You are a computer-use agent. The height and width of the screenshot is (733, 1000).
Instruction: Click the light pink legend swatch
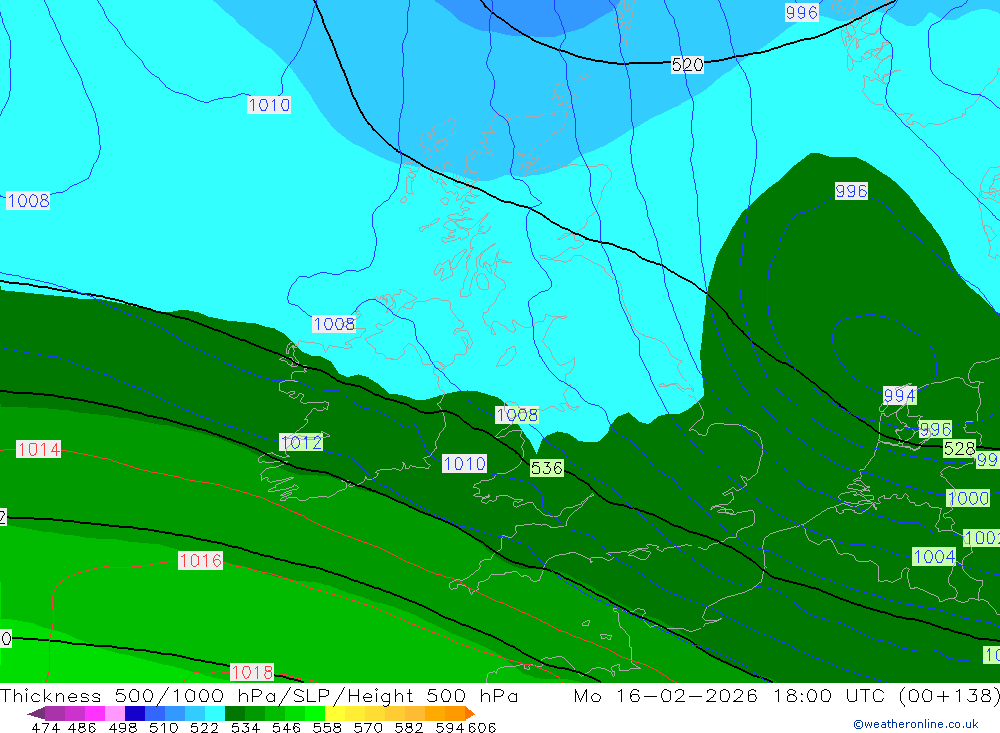[113, 713]
